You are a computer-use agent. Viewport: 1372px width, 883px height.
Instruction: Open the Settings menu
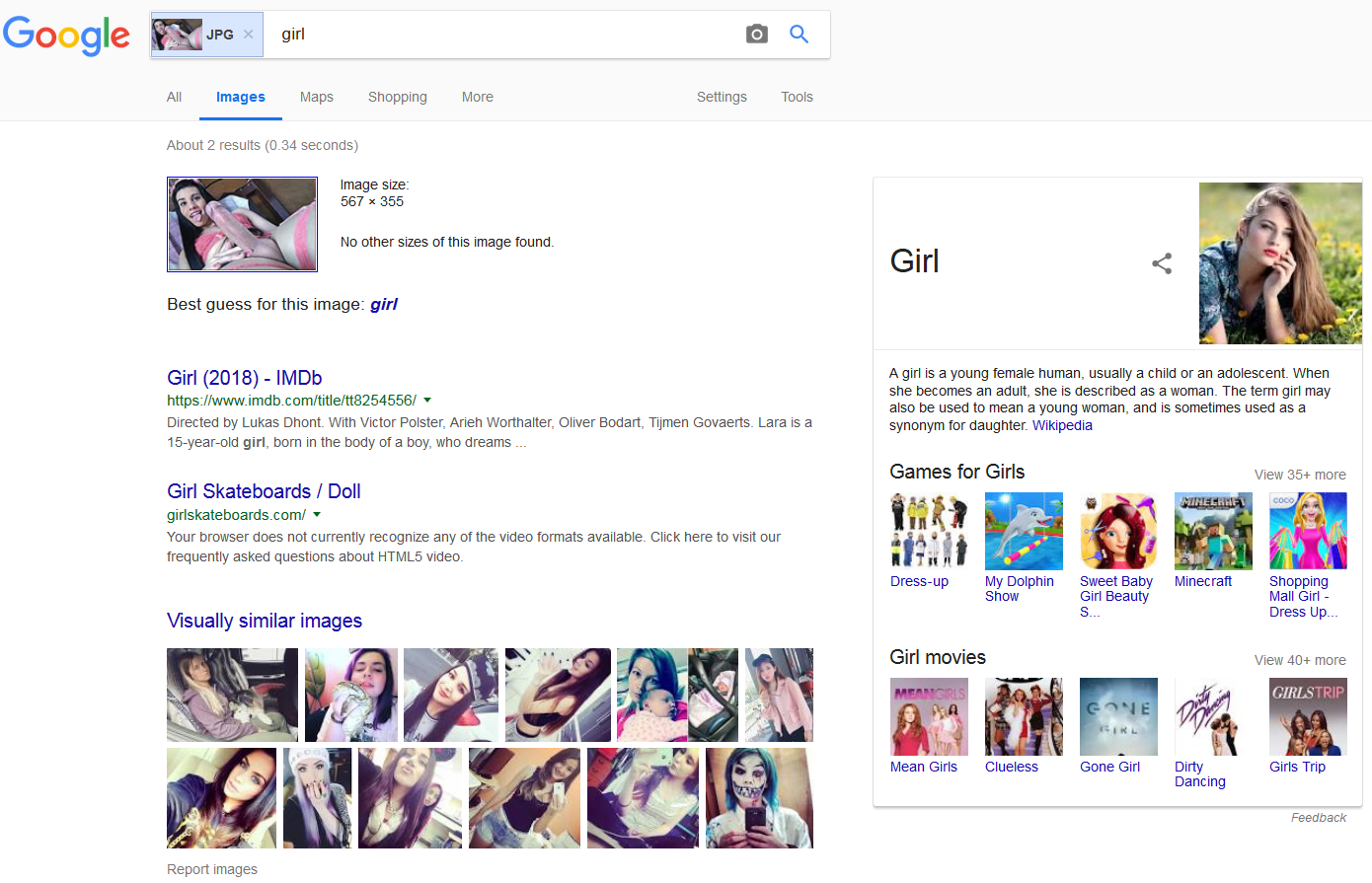click(x=722, y=97)
